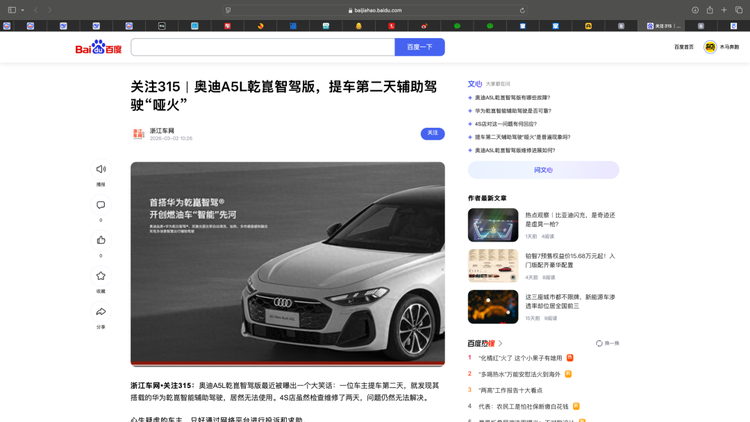Image resolution: width=750 pixels, height=422 pixels.
Task: Expand the 百度热搜 chevron arrow
Action: (x=501, y=343)
